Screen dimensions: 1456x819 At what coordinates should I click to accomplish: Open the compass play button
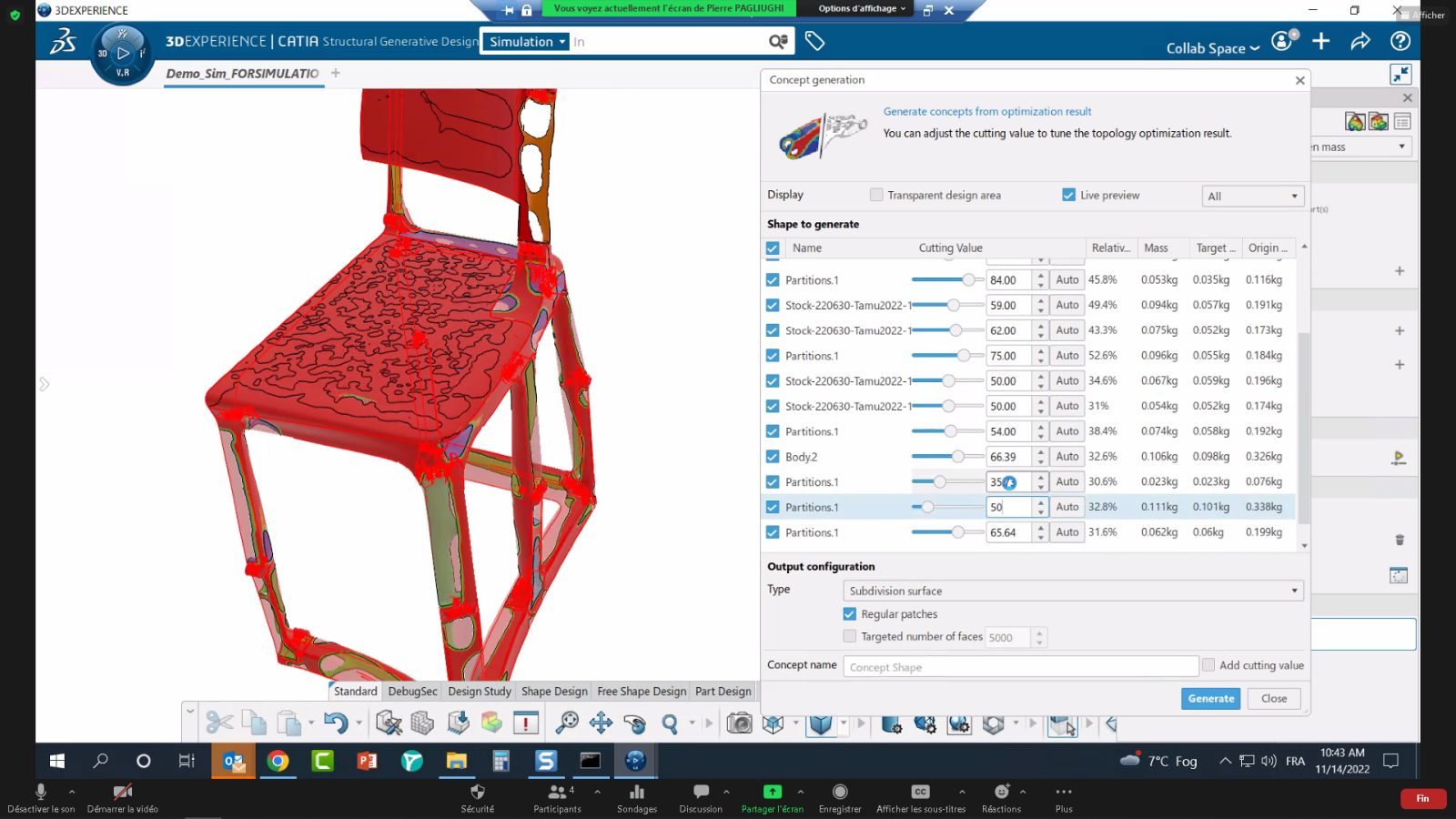click(x=123, y=54)
